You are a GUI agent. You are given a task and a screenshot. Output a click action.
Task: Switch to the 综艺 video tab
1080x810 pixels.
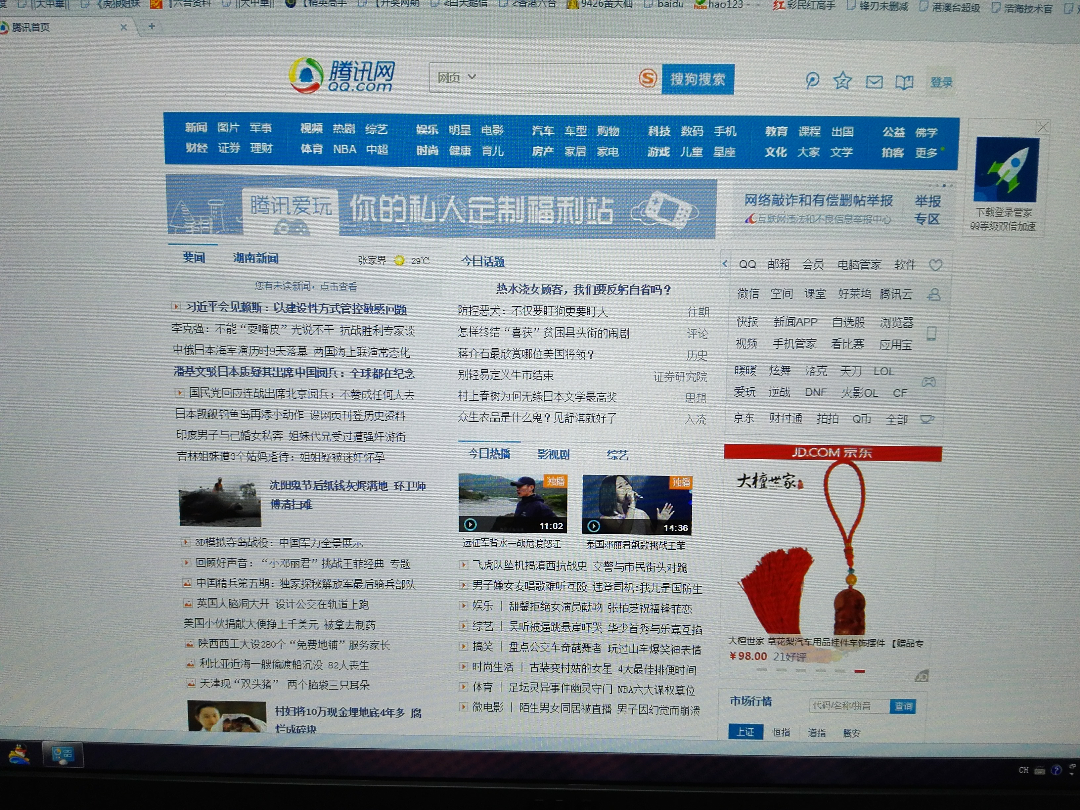coord(617,455)
